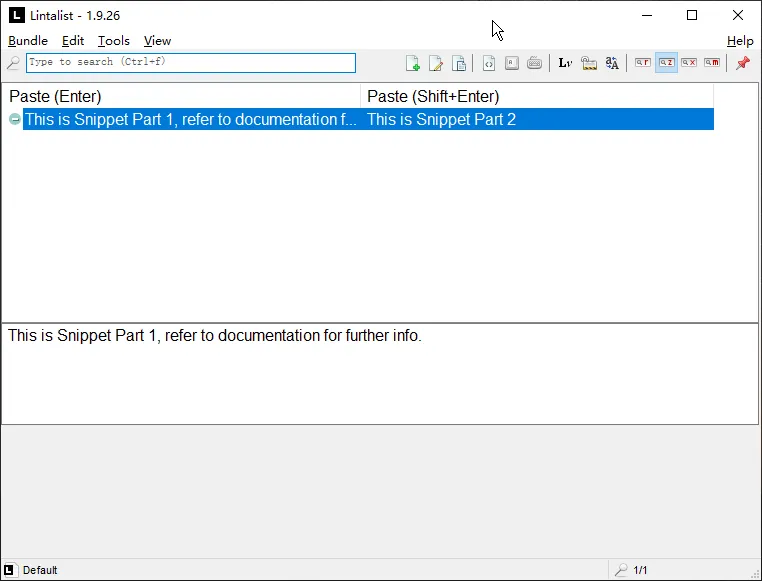Click the status bar magnifier icon
The height and width of the screenshot is (581, 762).
pyautogui.click(x=621, y=570)
